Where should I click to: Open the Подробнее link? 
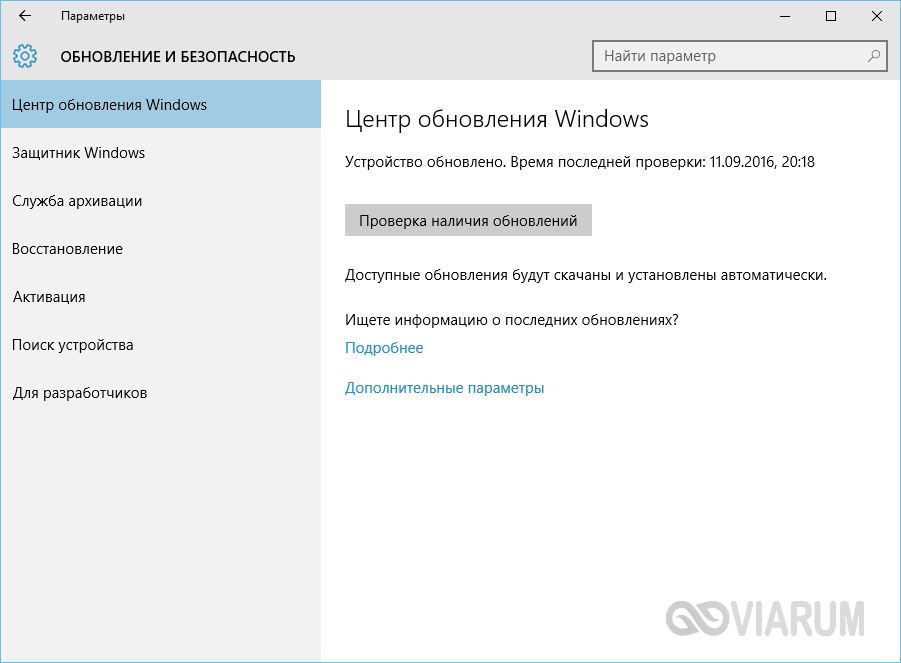[384, 348]
